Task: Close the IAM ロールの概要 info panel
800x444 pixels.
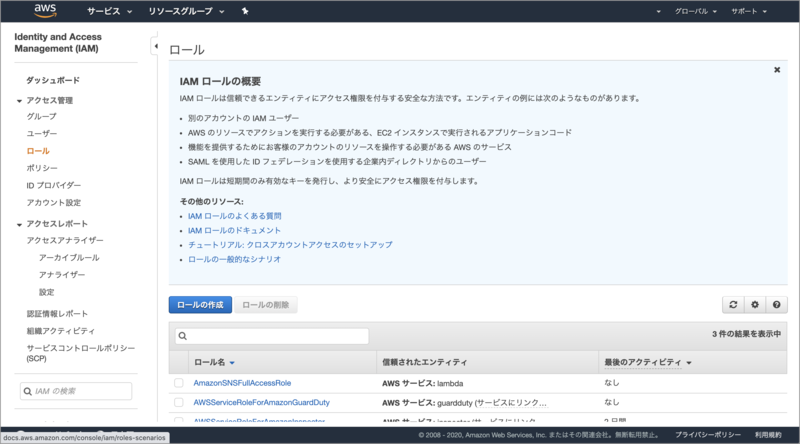Action: click(777, 70)
